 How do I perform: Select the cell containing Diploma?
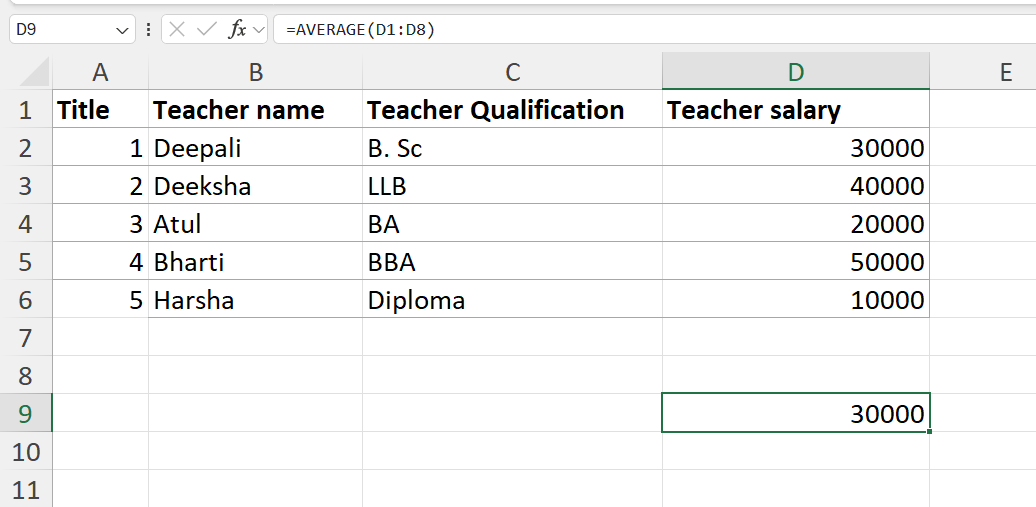click(512, 300)
